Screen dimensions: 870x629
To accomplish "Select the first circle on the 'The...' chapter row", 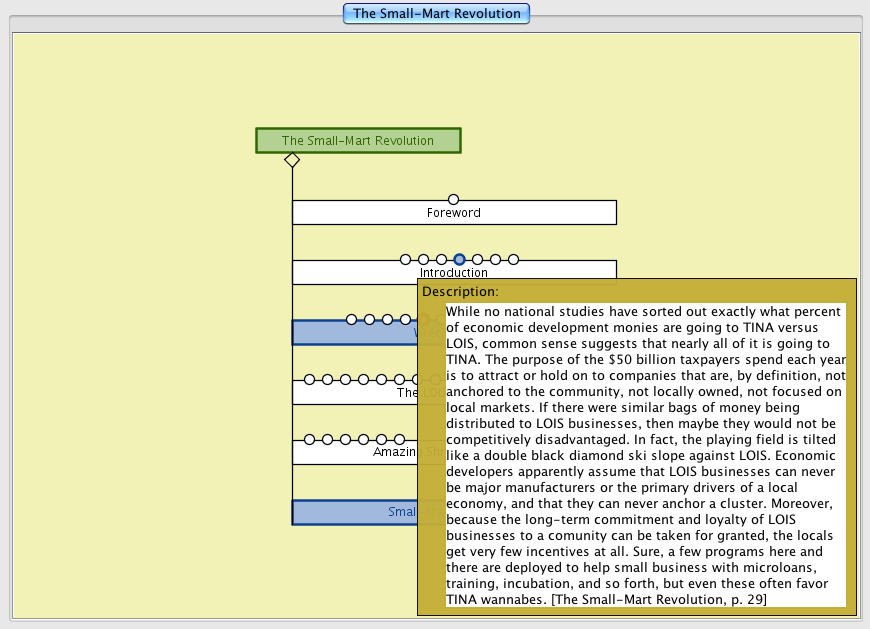I will click(309, 380).
